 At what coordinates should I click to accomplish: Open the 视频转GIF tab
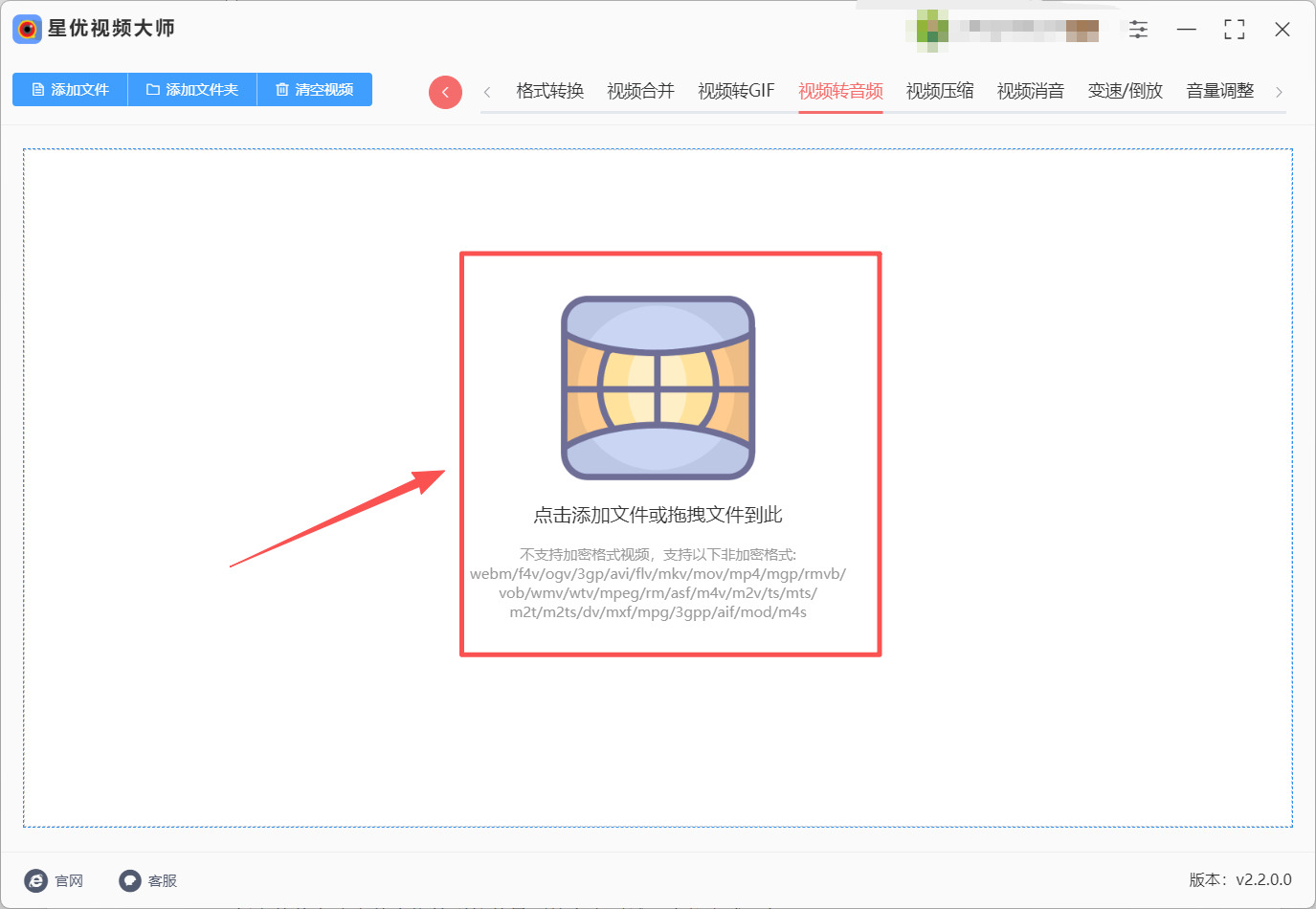pos(736,91)
